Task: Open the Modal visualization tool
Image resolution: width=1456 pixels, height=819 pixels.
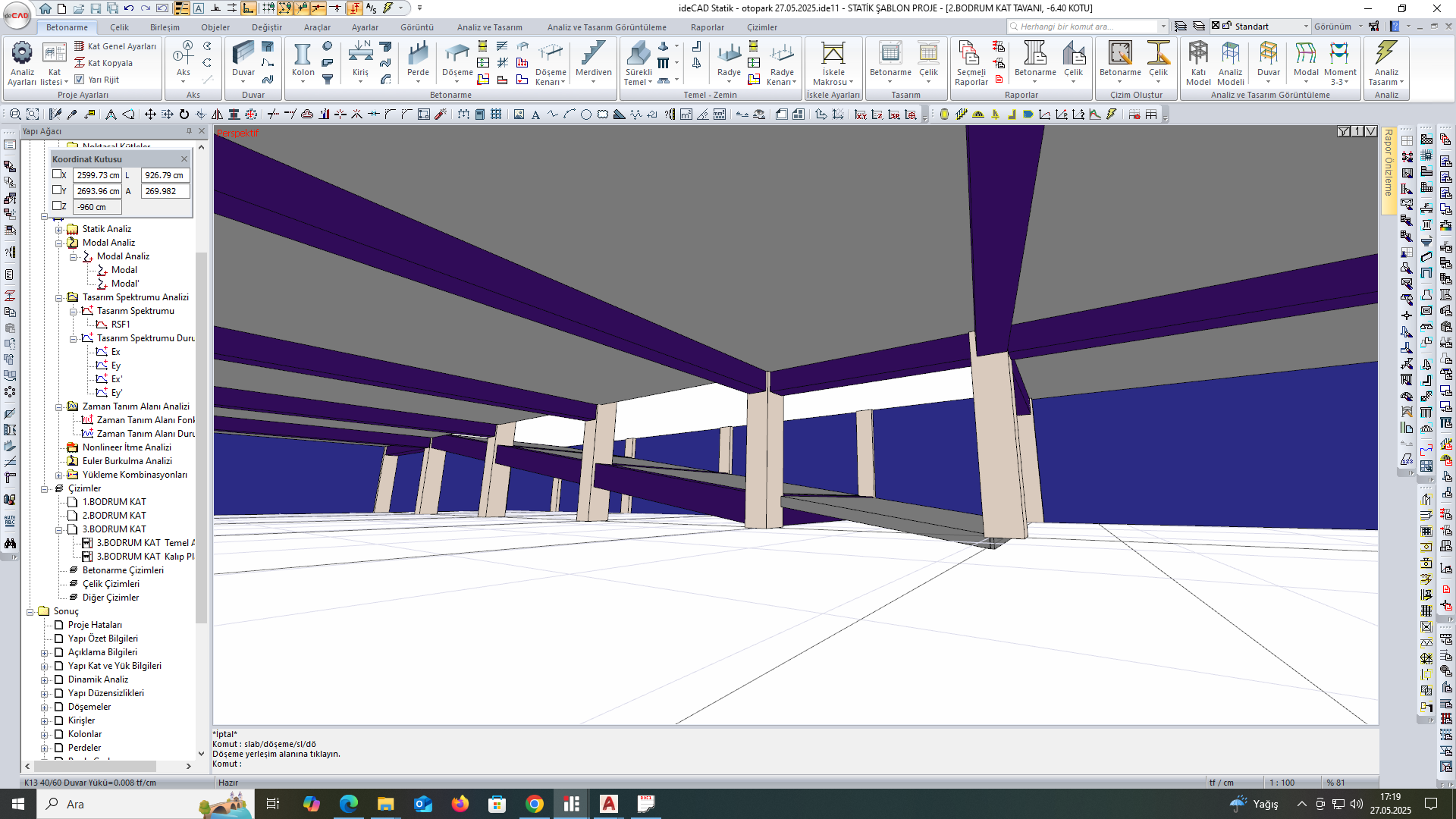Action: (1306, 62)
